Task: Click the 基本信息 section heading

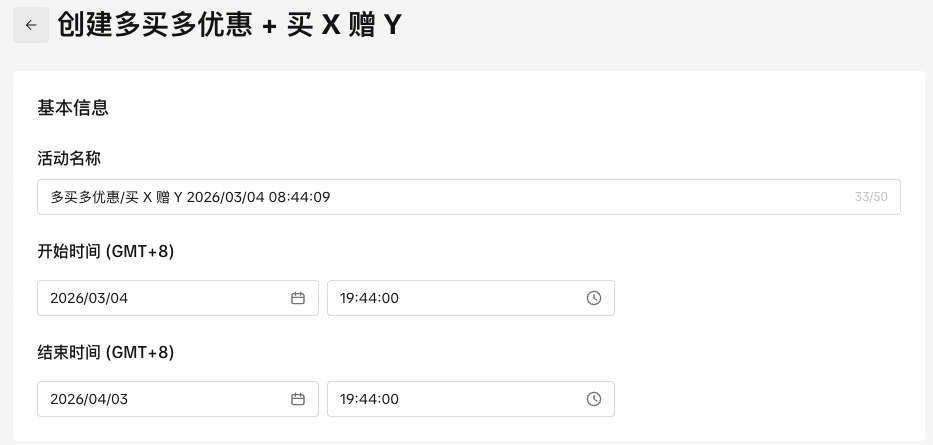Action: (73, 108)
